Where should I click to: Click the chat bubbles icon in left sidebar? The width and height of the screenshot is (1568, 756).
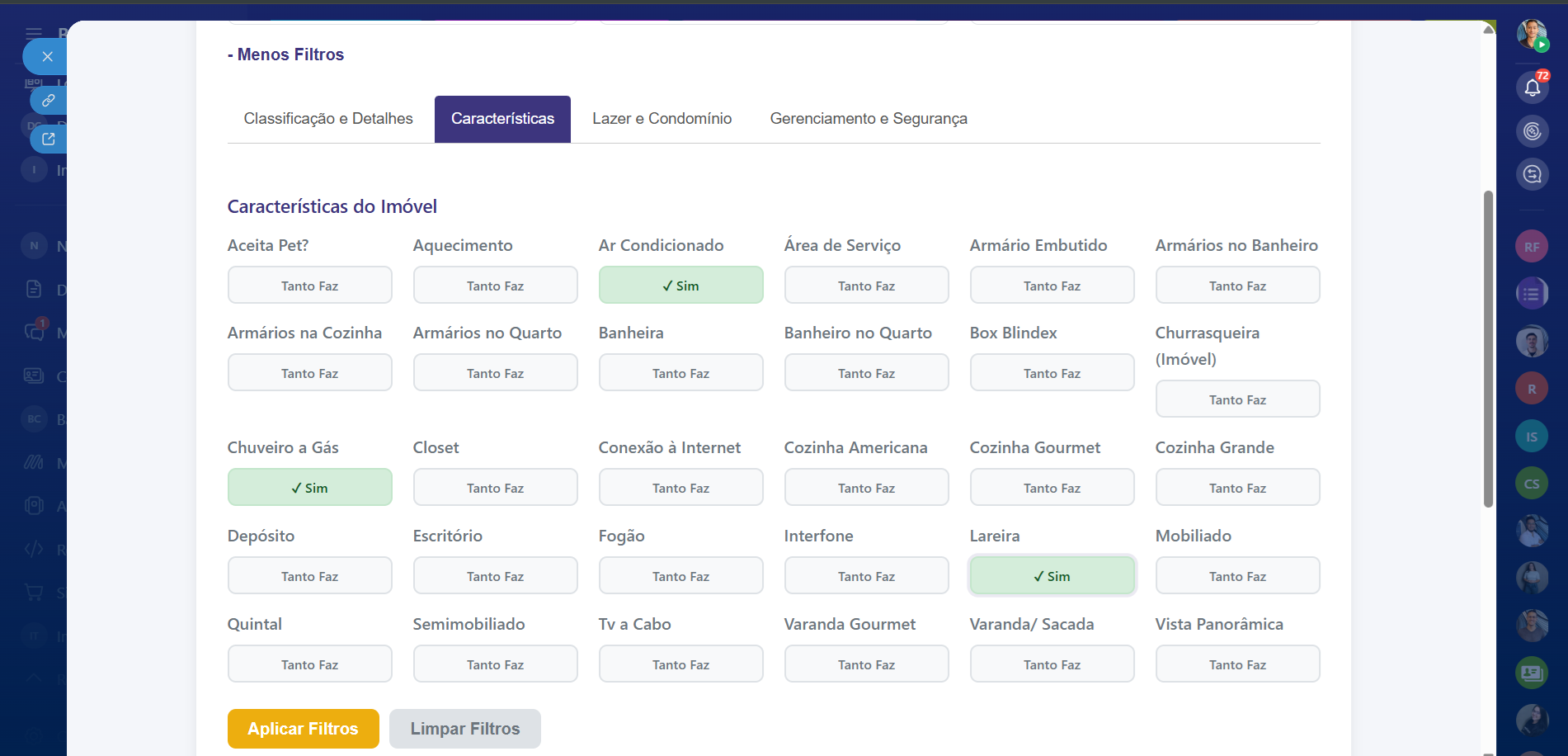34,332
